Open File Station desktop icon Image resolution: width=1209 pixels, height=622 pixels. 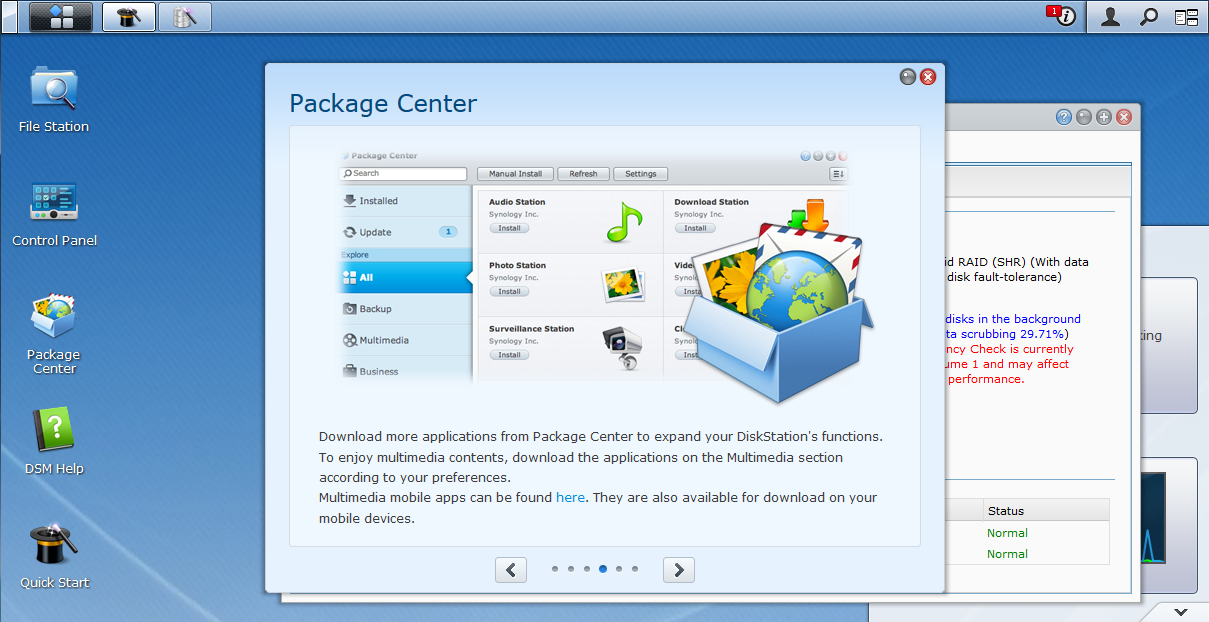[54, 99]
